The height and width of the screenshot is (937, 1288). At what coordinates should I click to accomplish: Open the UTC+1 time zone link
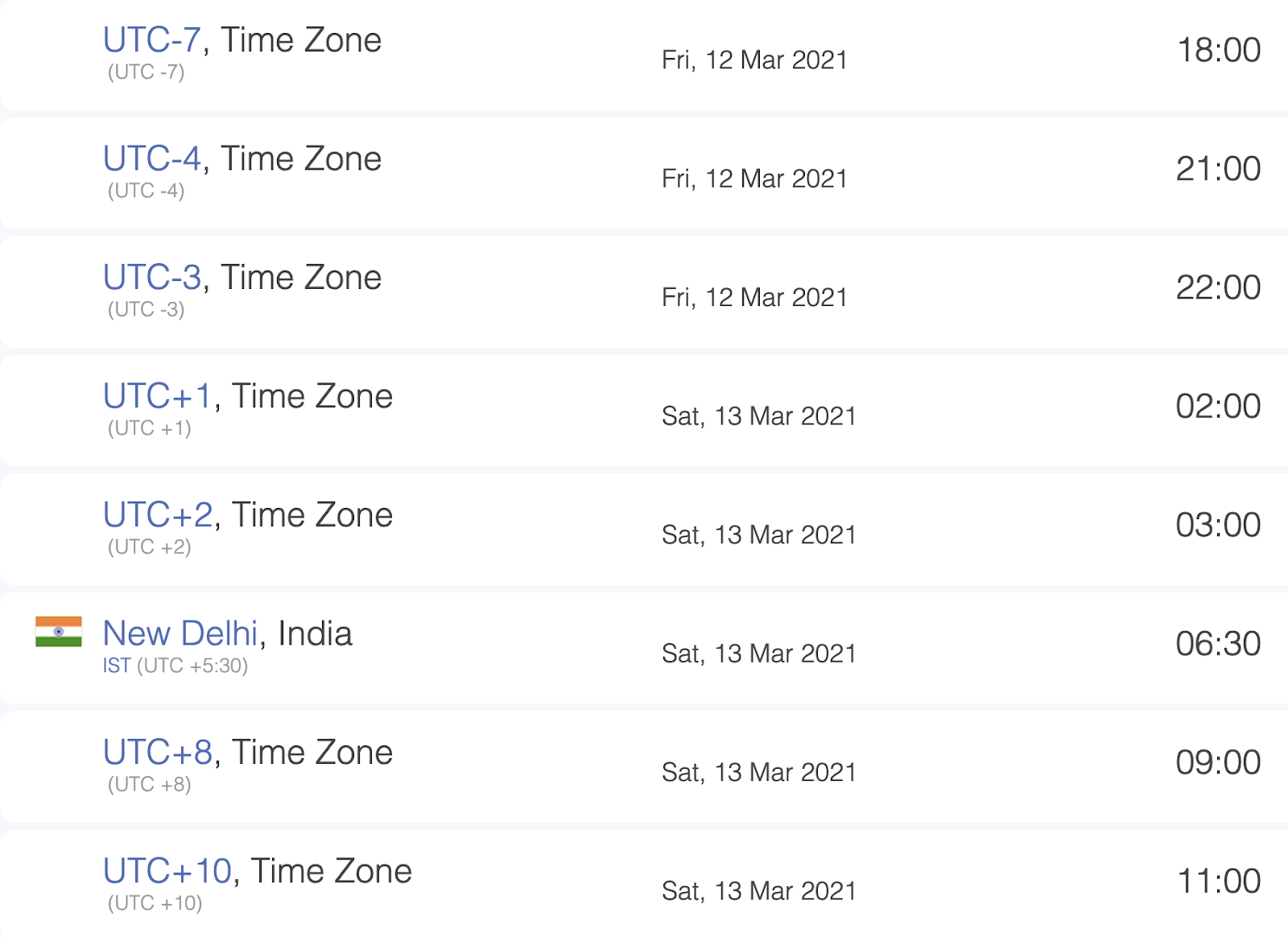[157, 396]
